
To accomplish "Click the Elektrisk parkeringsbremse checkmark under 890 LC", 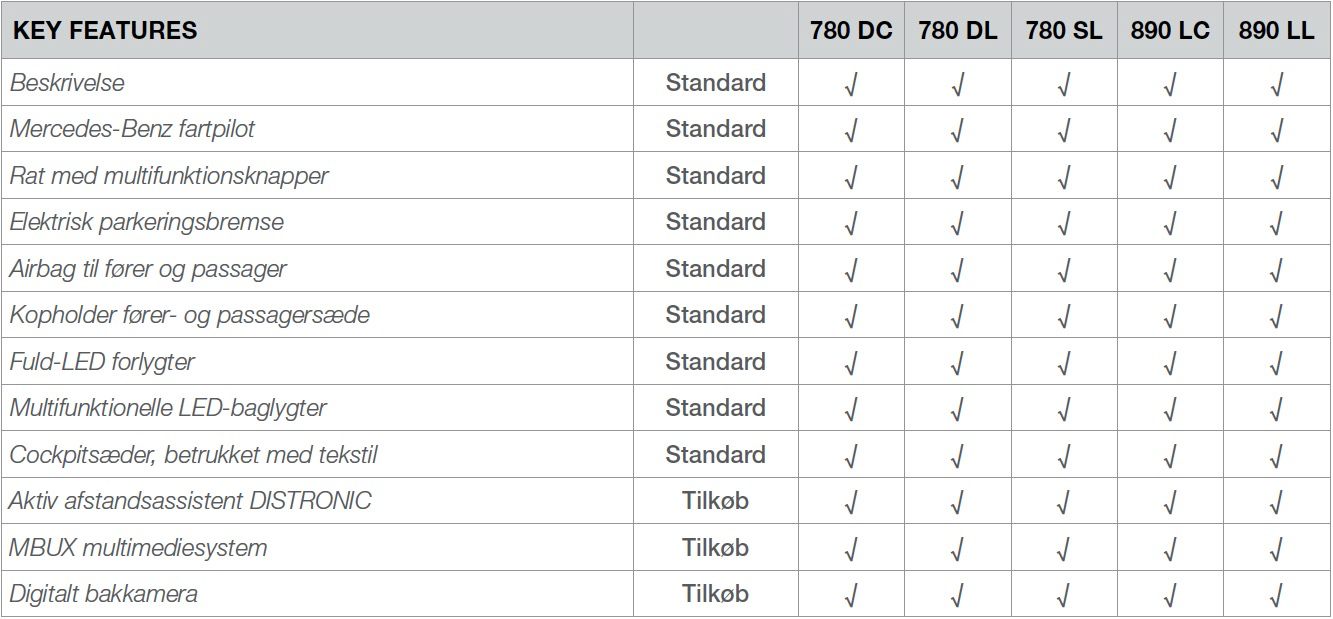I will [1170, 224].
